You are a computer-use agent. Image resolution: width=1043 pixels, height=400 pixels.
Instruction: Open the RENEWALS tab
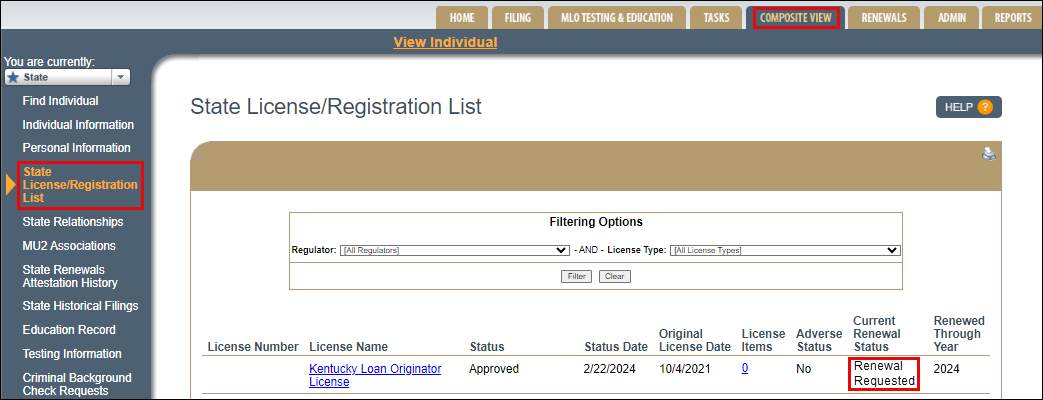[x=884, y=18]
